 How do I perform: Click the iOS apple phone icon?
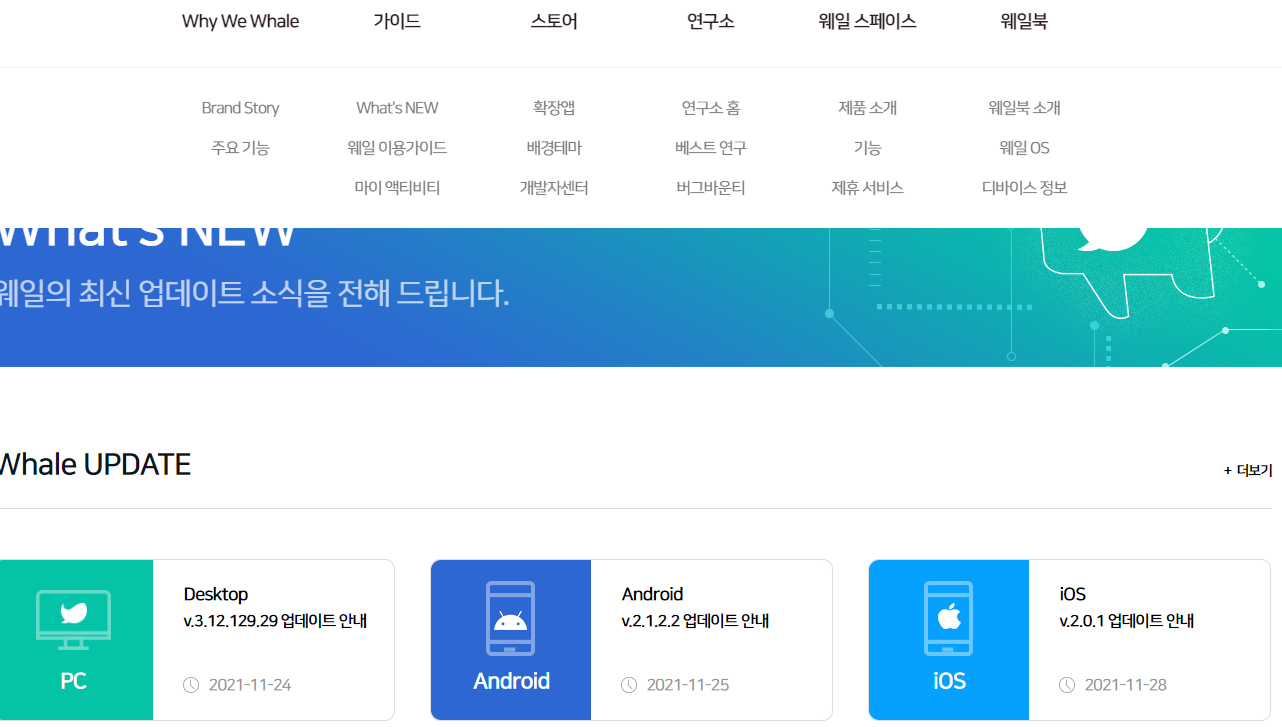point(948,619)
